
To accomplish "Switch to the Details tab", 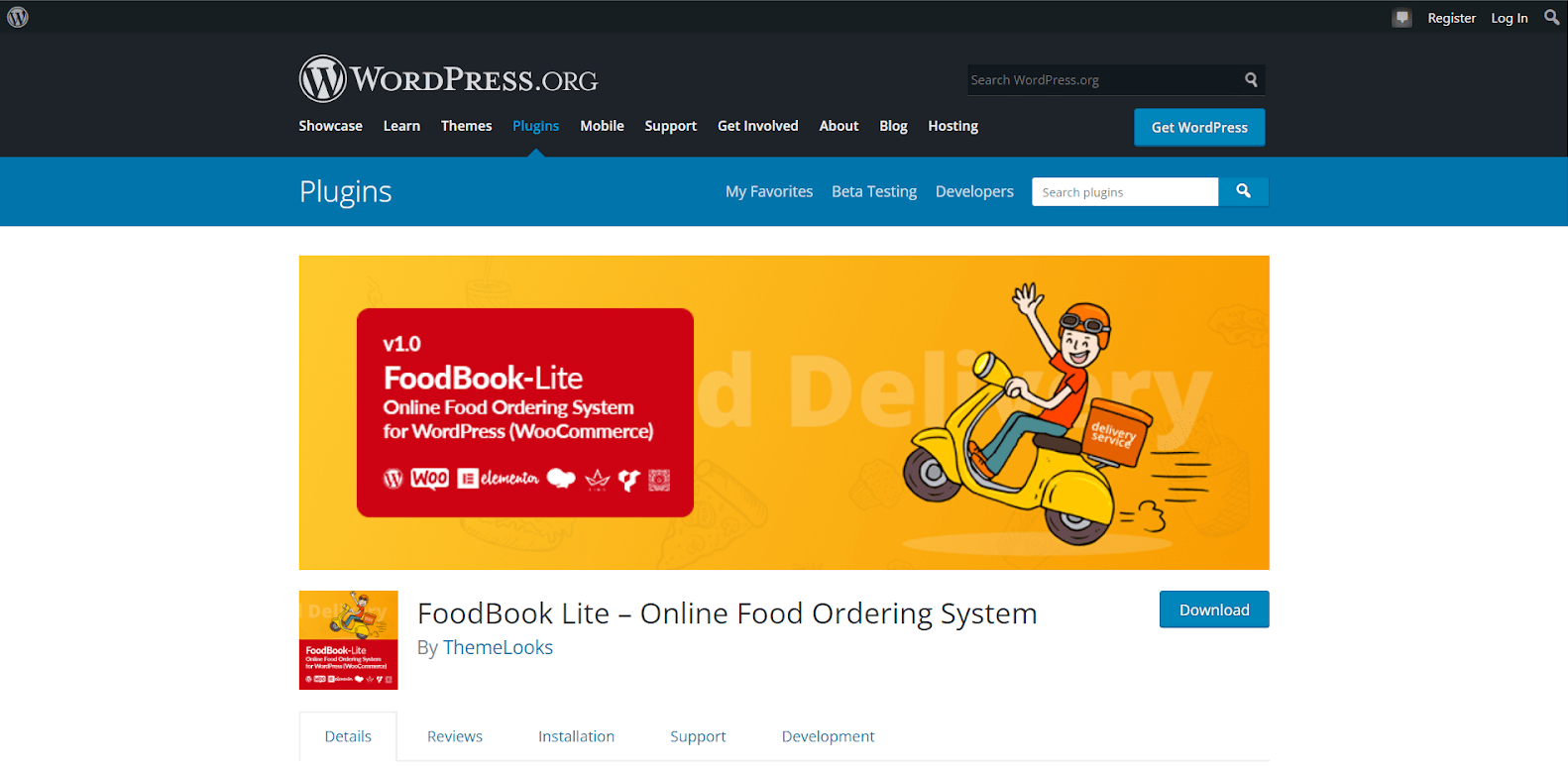I will 348,736.
